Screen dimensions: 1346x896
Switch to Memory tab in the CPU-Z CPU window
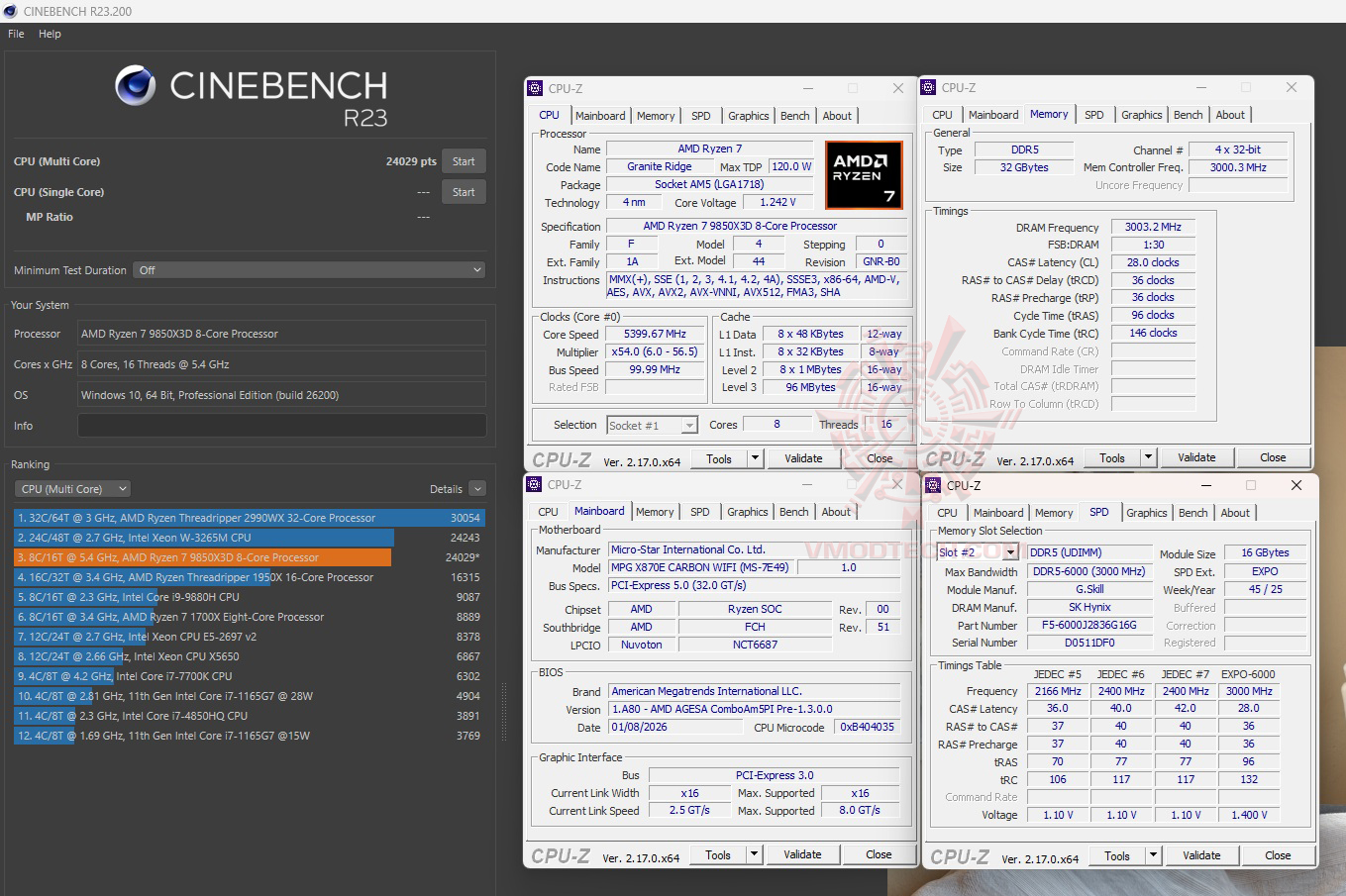click(x=656, y=116)
